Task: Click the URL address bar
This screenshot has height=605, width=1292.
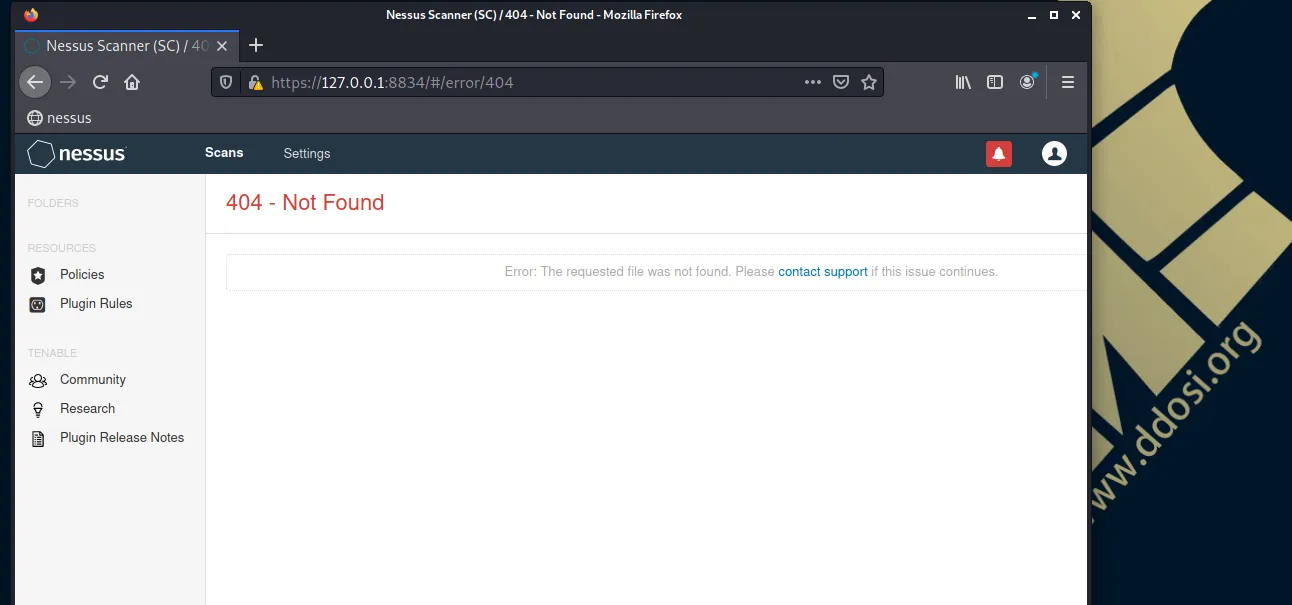Action: pos(520,83)
